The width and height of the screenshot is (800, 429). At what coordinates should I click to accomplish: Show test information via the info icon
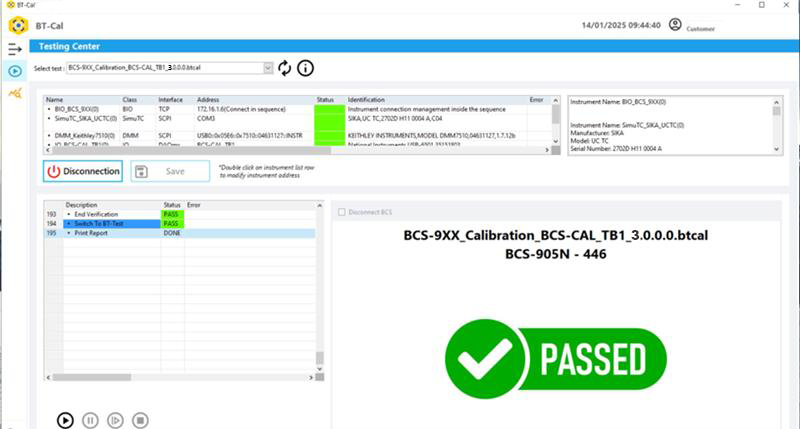(305, 68)
